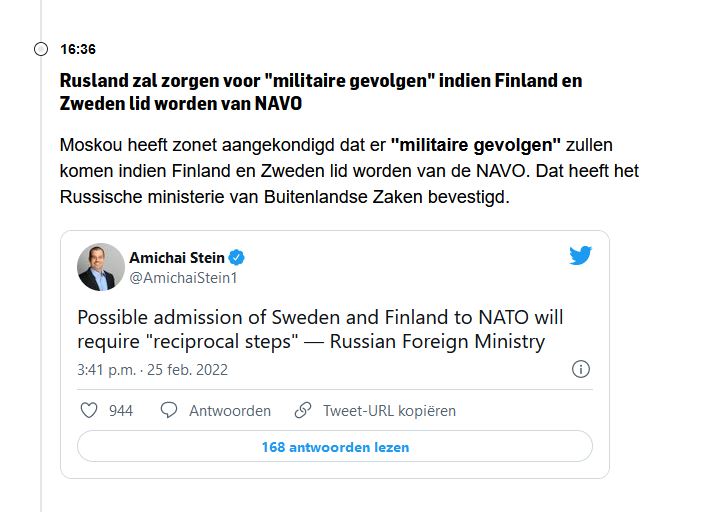Click the tweet text about "reciprocal steps"
Image resolution: width=713 pixels, height=512 pixels.
point(320,330)
